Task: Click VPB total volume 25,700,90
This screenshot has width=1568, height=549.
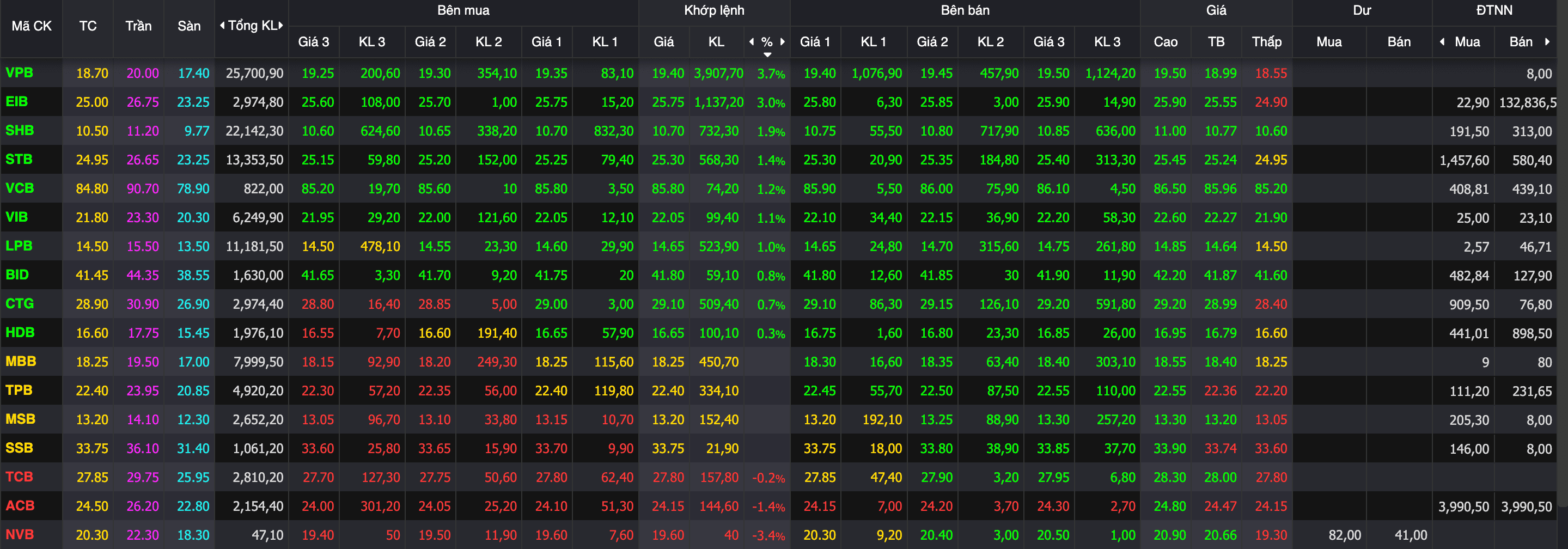Action: coord(254,74)
